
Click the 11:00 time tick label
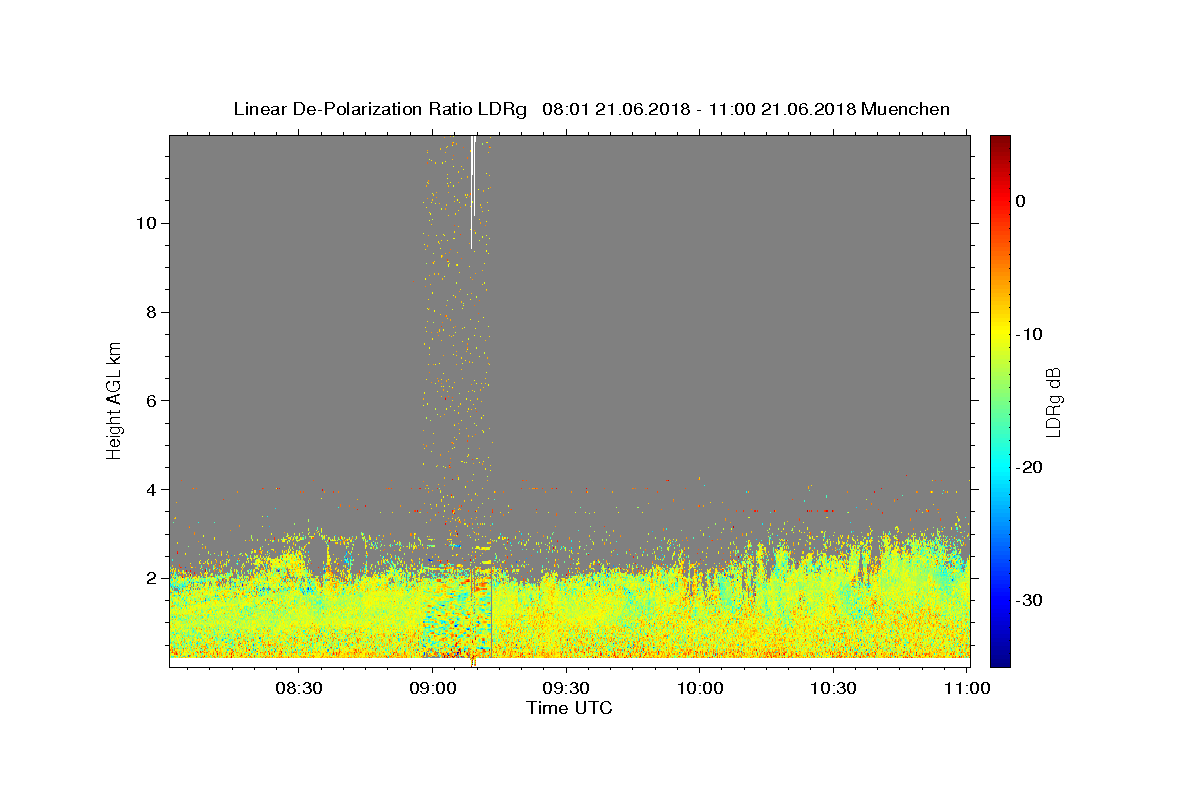coord(967,688)
